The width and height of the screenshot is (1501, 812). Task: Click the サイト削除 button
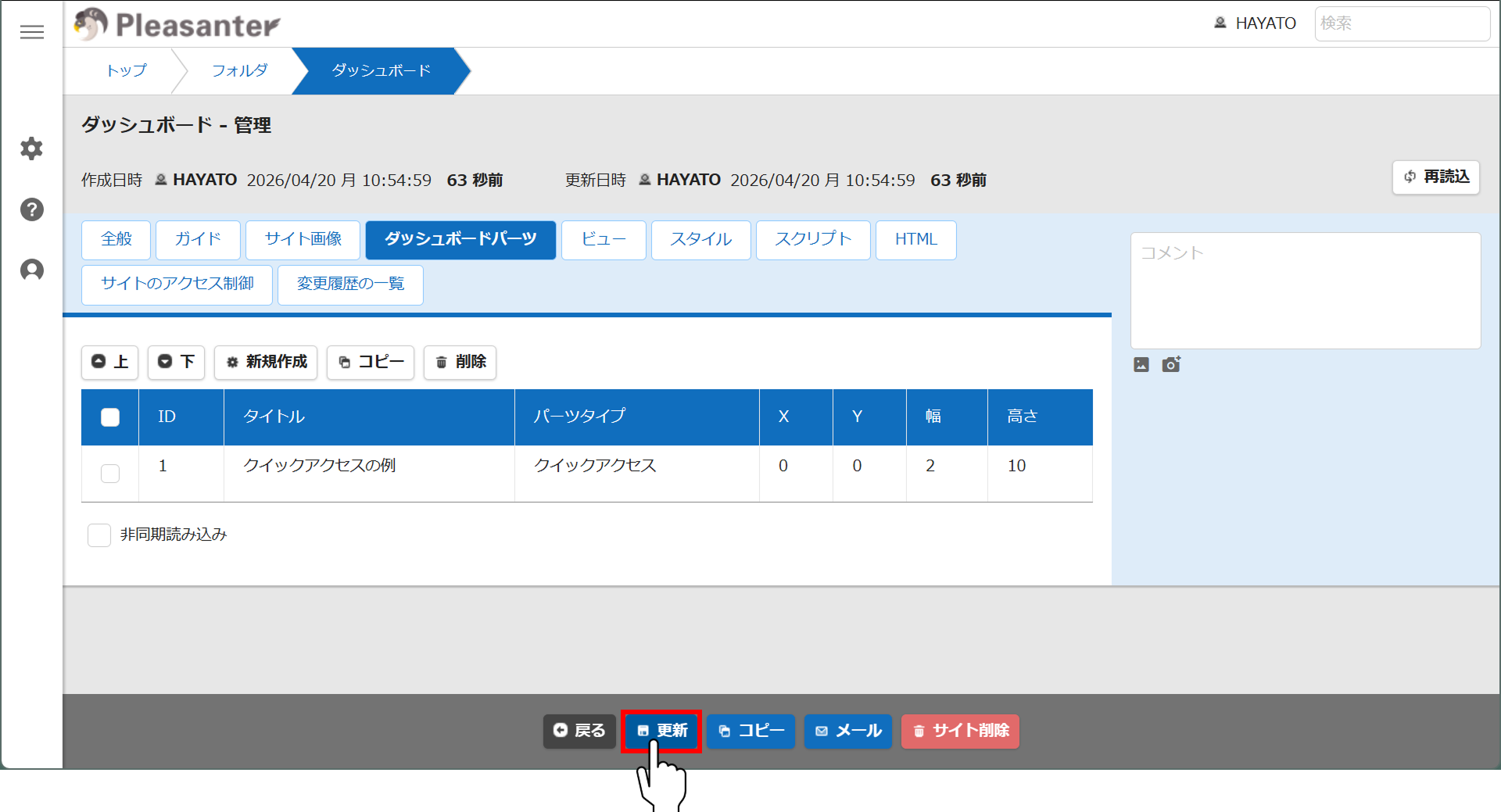coord(960,732)
